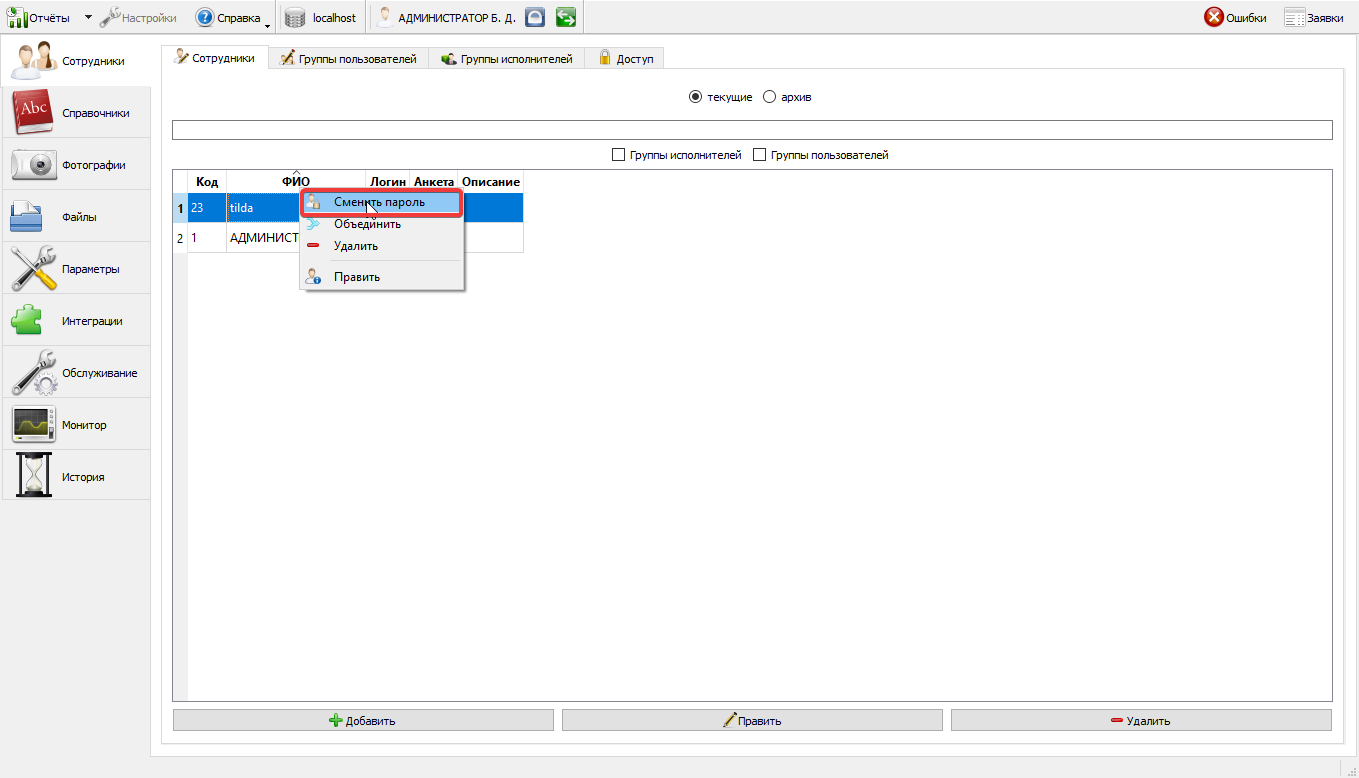The image size is (1359, 778).
Task: Click the code cell with value 23
Action: pos(207,208)
